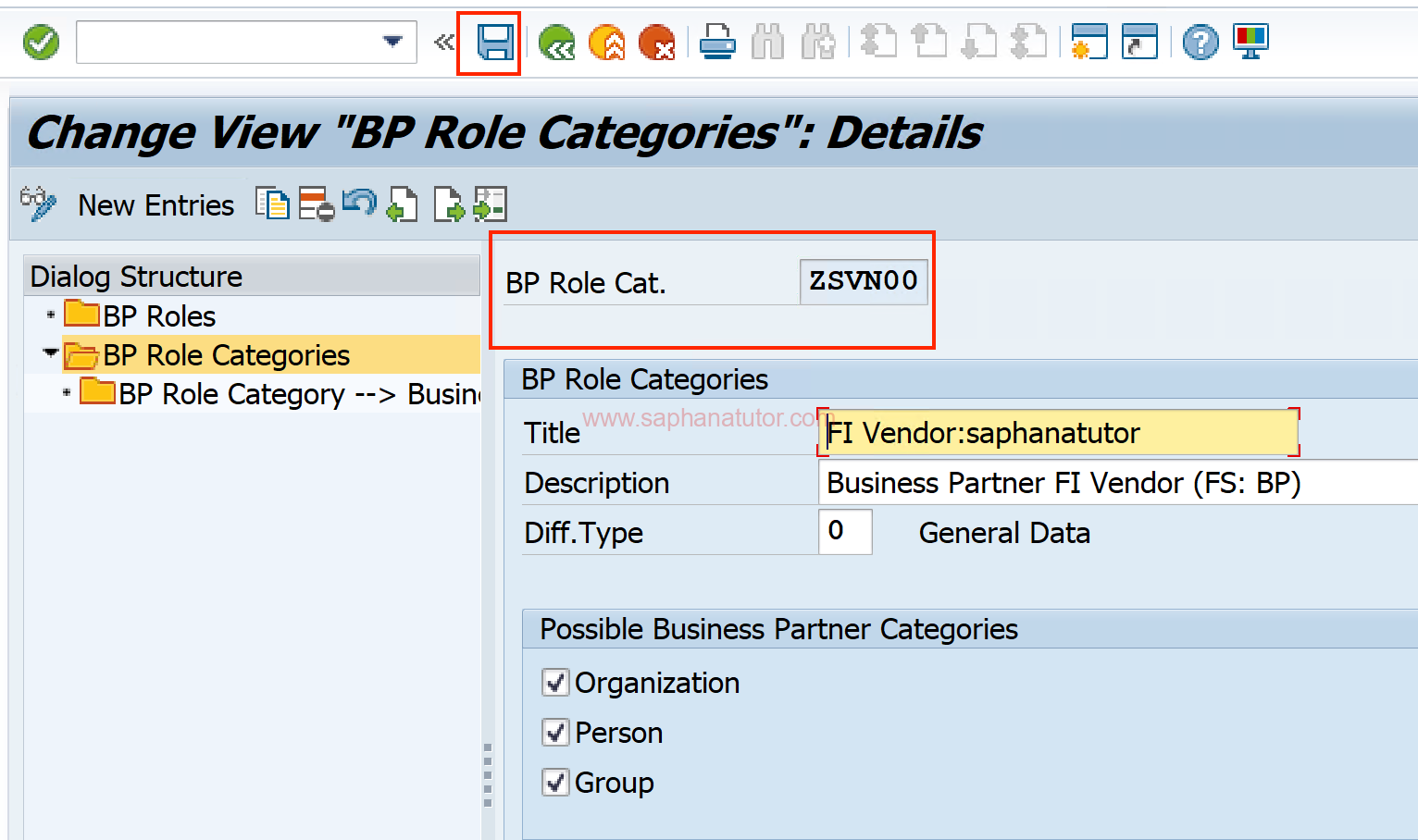Go to the Previous Page icon
The image size is (1418, 840).
tap(928, 43)
